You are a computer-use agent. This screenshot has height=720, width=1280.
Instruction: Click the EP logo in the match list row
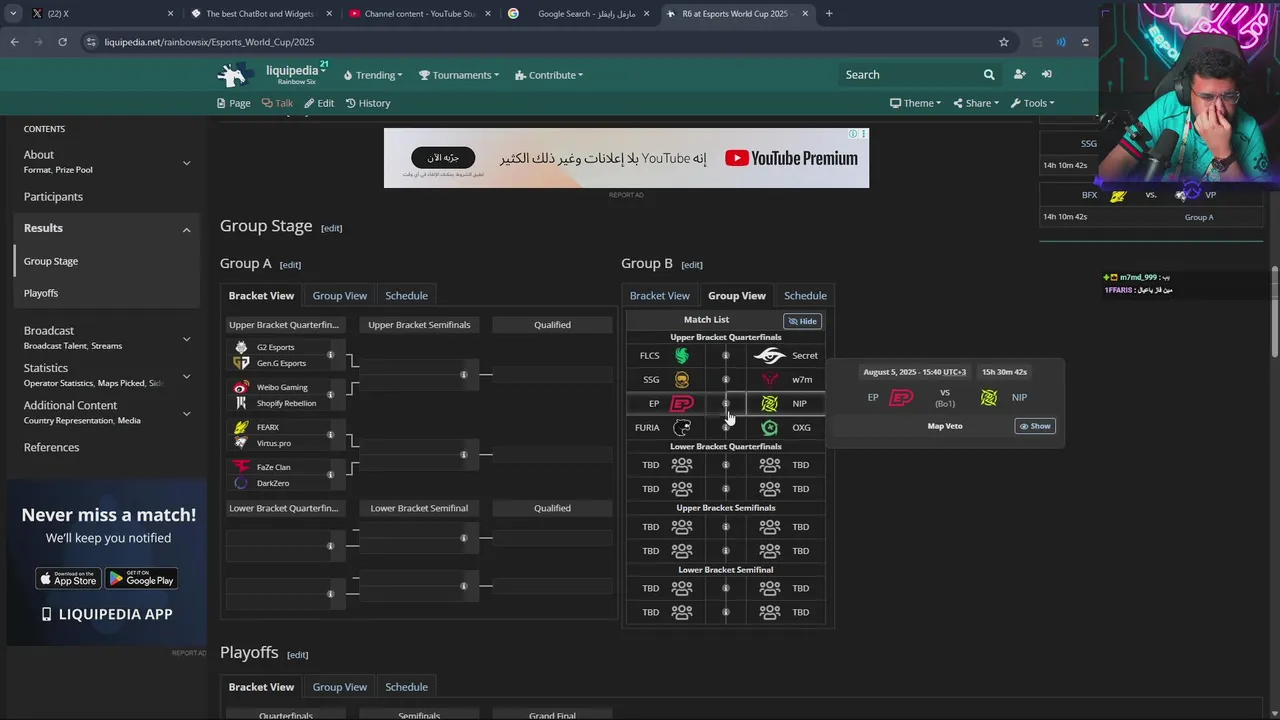click(x=682, y=403)
